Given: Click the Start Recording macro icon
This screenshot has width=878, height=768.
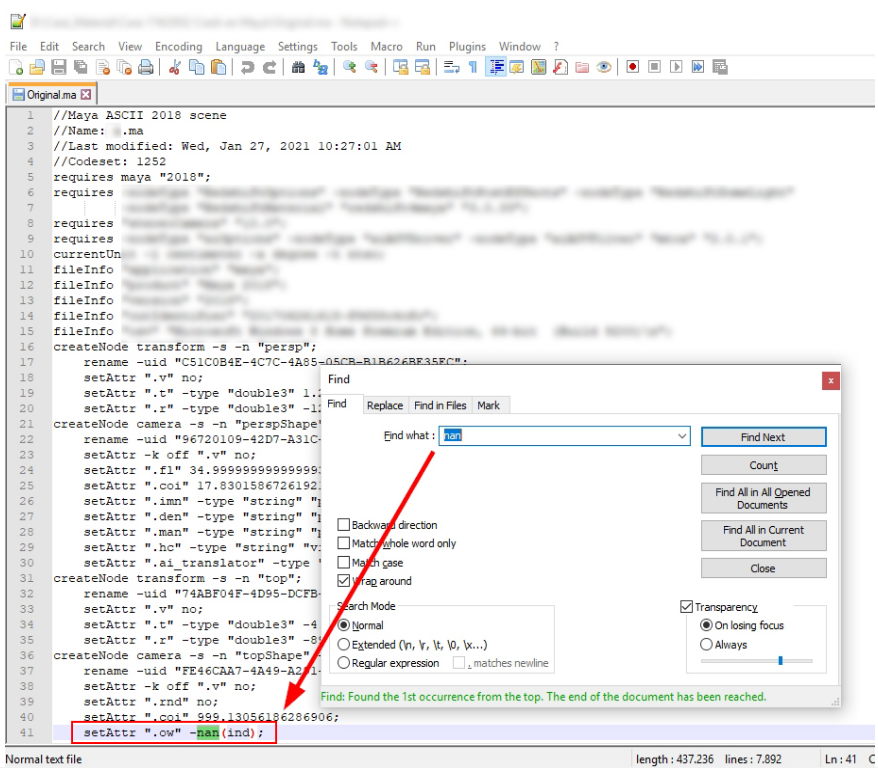Looking at the screenshot, I should (633, 67).
